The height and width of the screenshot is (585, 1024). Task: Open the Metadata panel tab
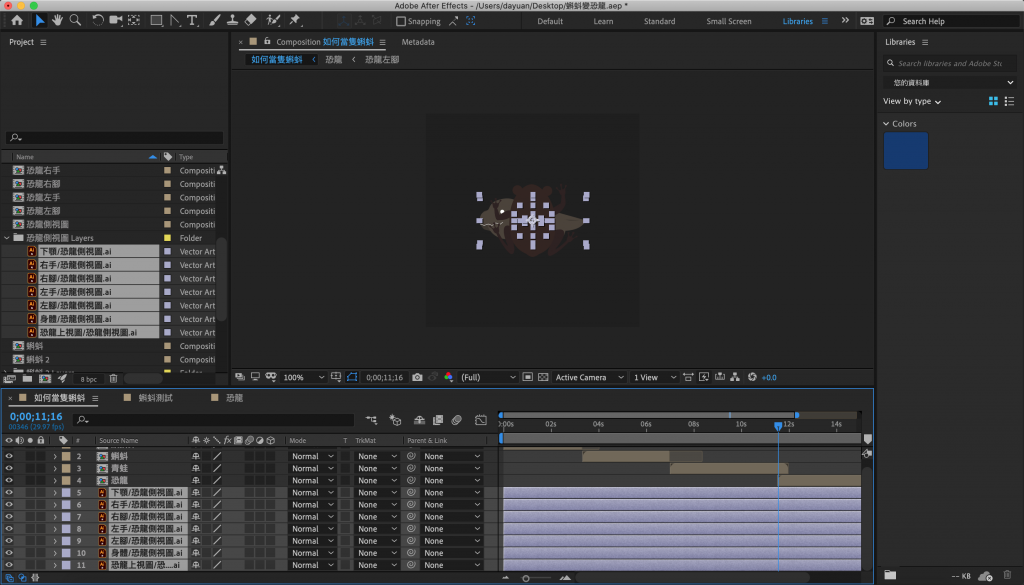[x=418, y=42]
